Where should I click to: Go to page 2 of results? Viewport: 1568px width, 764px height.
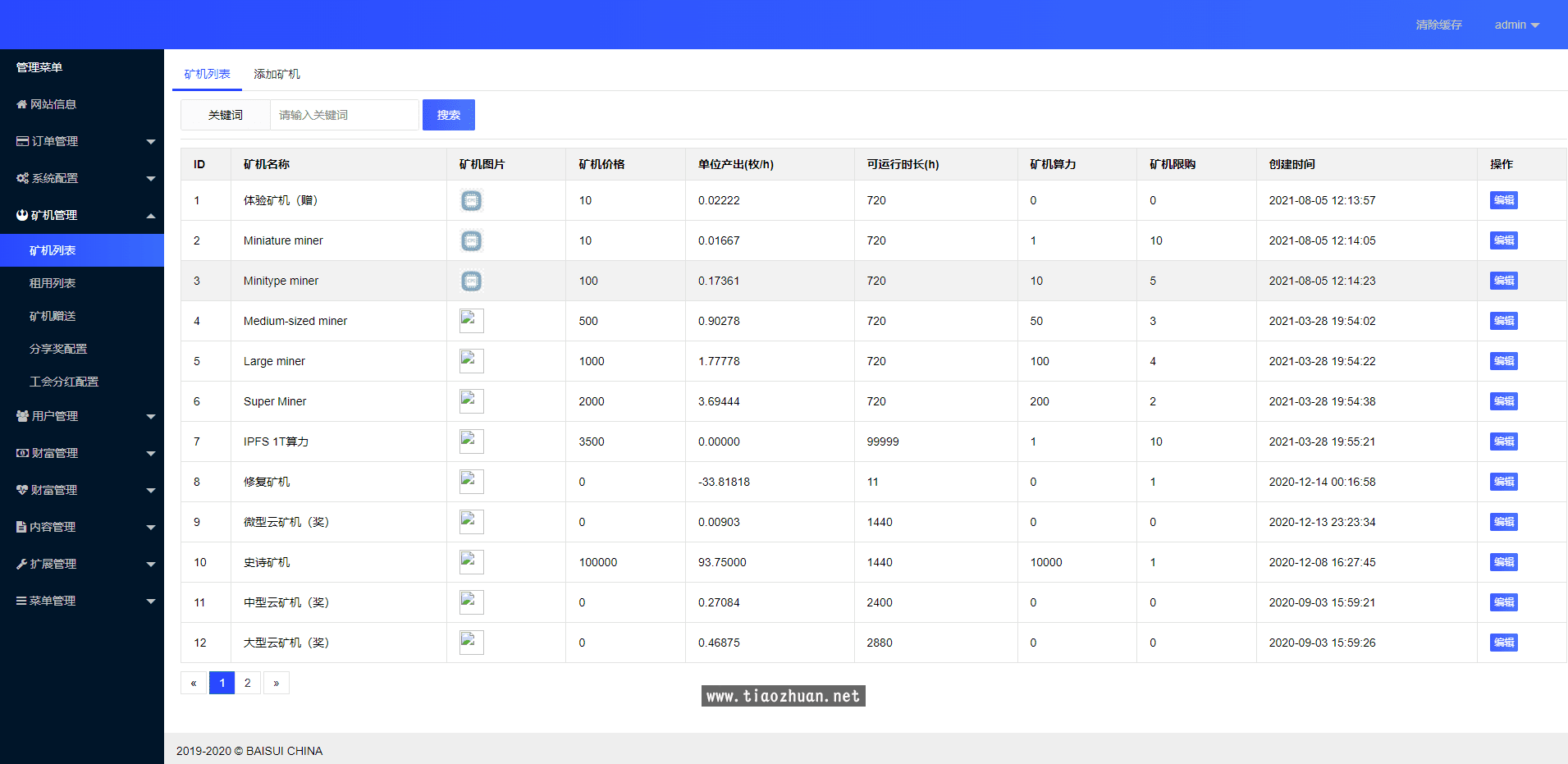click(248, 683)
